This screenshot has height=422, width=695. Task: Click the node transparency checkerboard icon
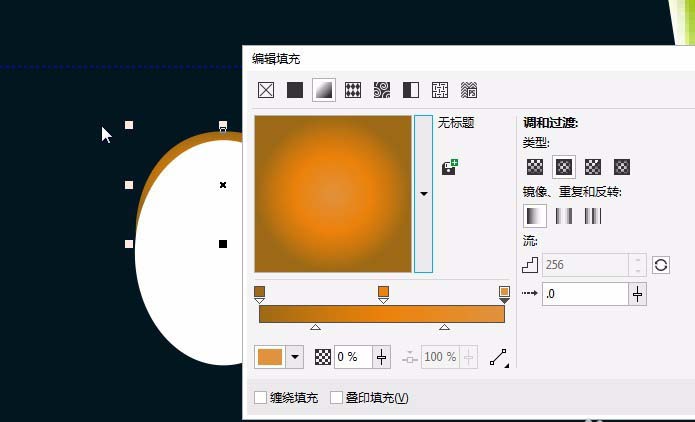tap(323, 357)
